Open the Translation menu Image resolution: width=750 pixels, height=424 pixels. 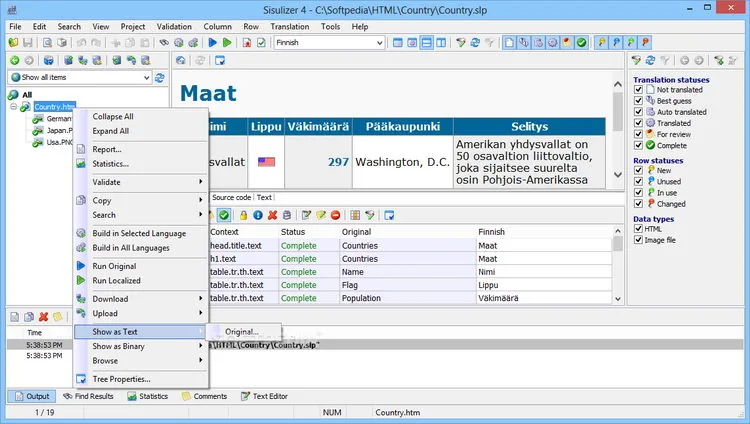click(x=290, y=27)
